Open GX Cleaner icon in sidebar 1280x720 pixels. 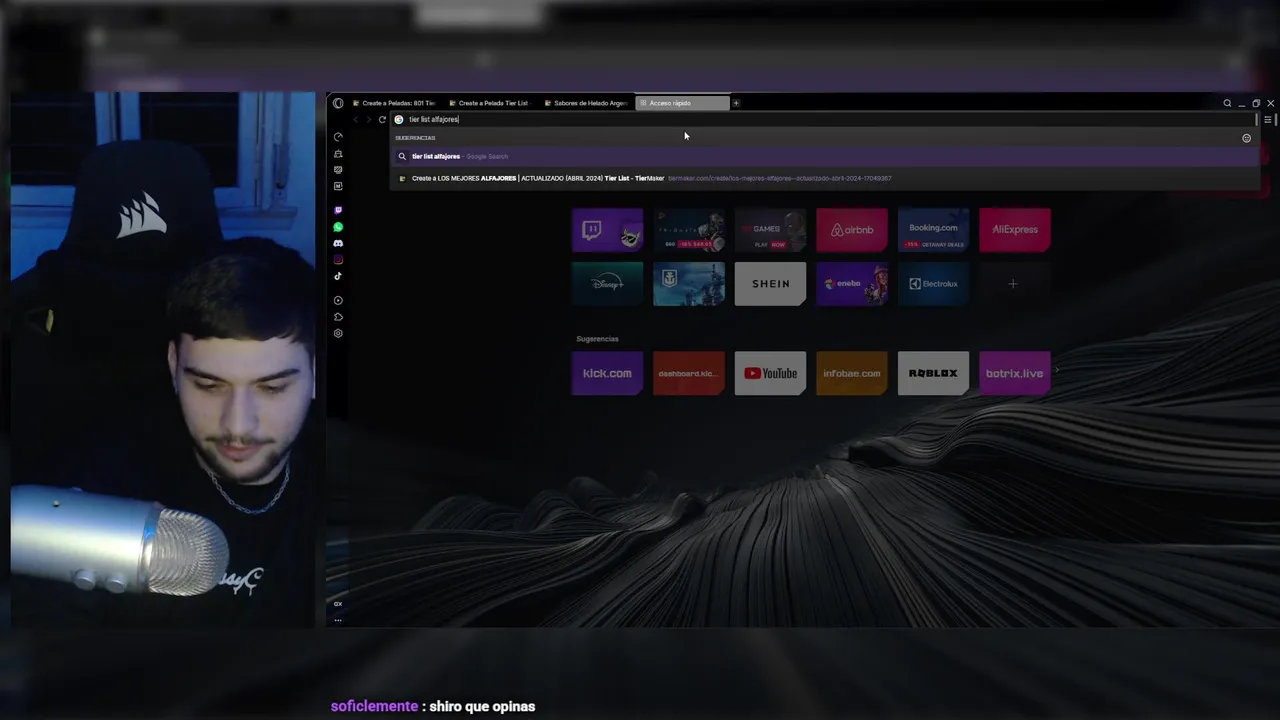338,154
